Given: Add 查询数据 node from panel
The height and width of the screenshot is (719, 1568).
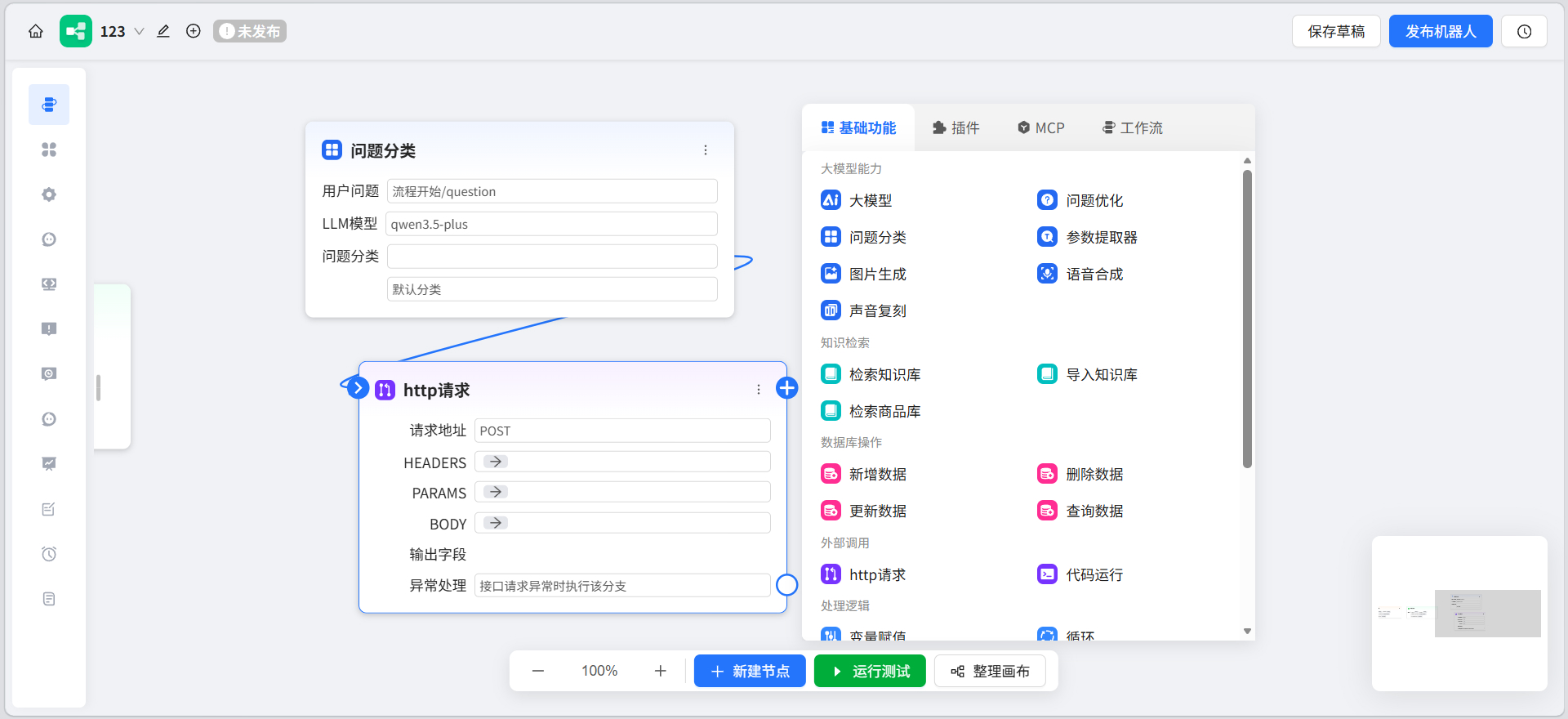Looking at the screenshot, I should click(x=1080, y=511).
